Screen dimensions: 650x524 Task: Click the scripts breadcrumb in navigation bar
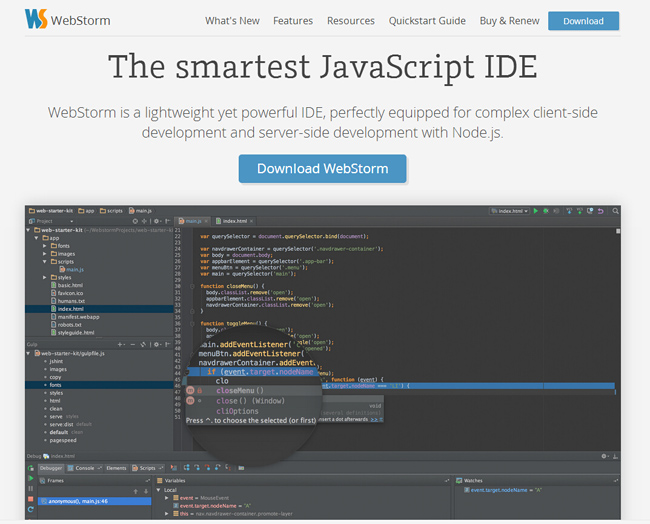point(111,211)
